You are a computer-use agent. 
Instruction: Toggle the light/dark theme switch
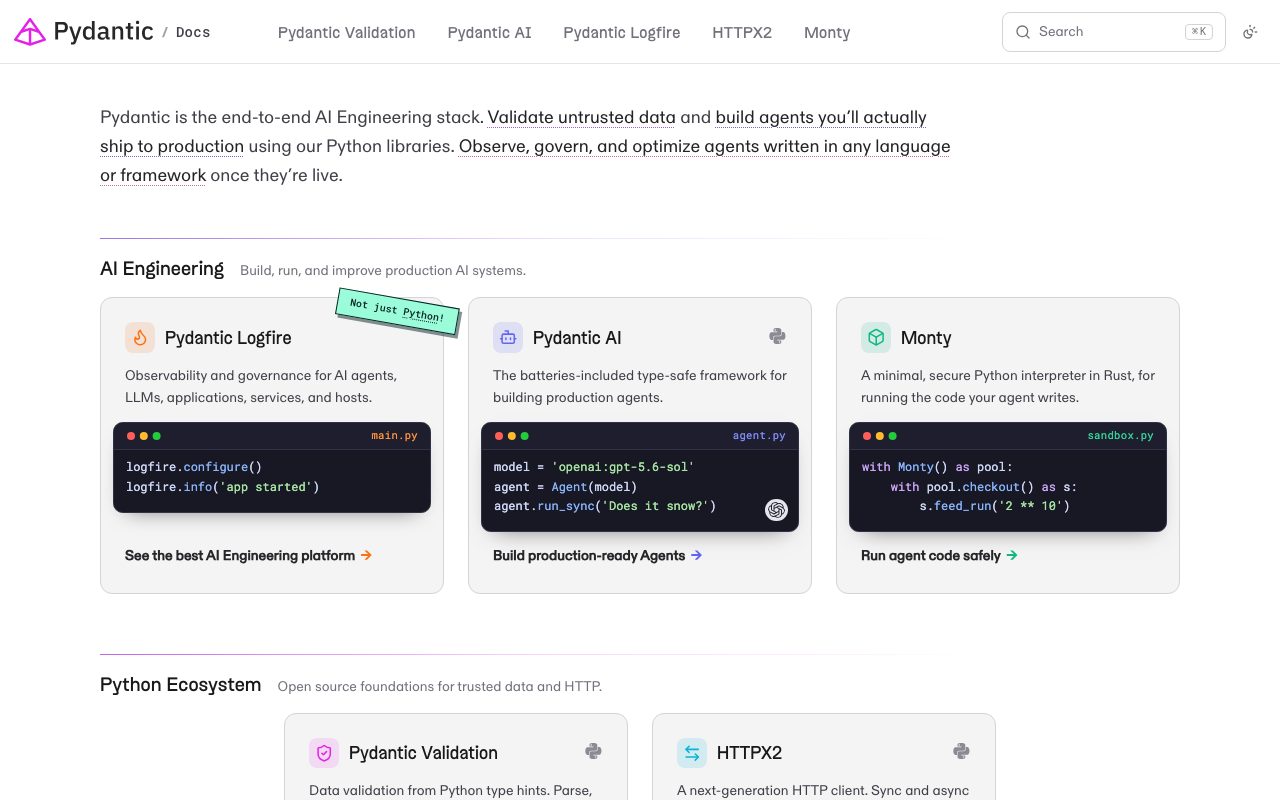pos(1250,32)
